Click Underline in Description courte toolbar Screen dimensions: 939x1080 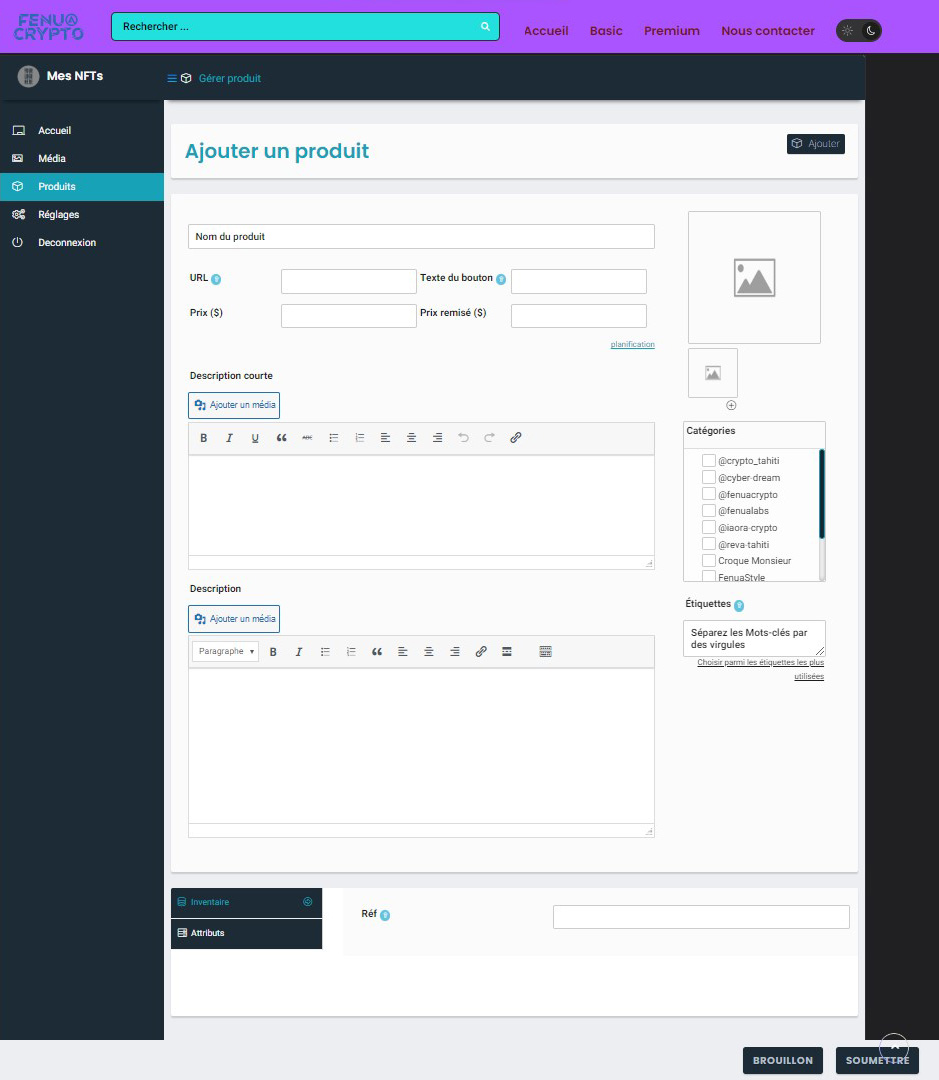click(255, 438)
